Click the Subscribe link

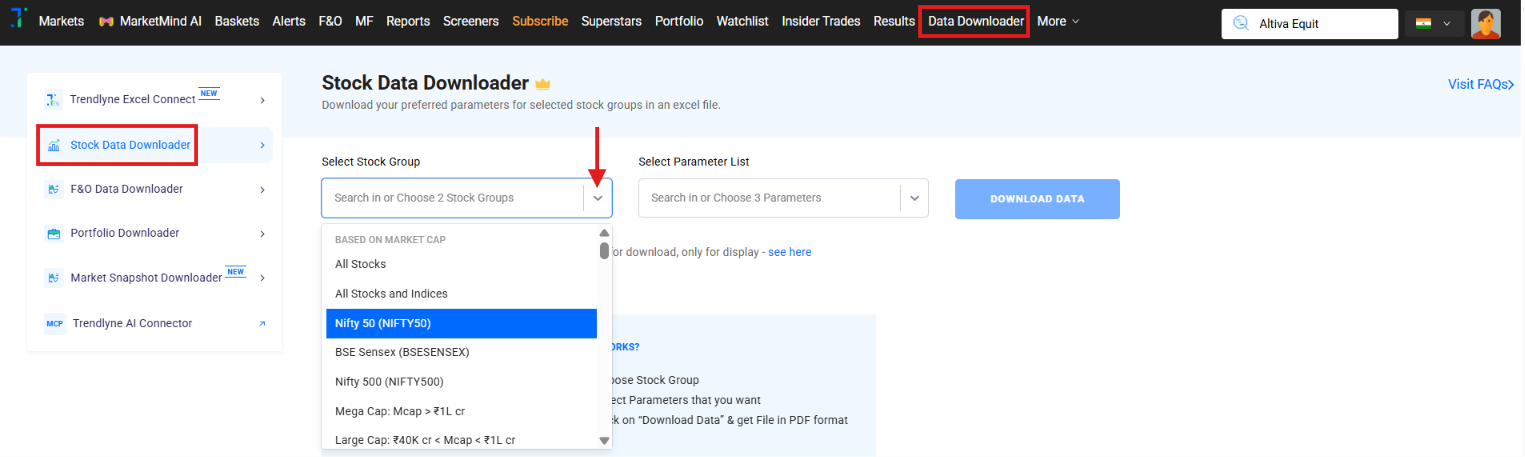pyautogui.click(x=540, y=21)
